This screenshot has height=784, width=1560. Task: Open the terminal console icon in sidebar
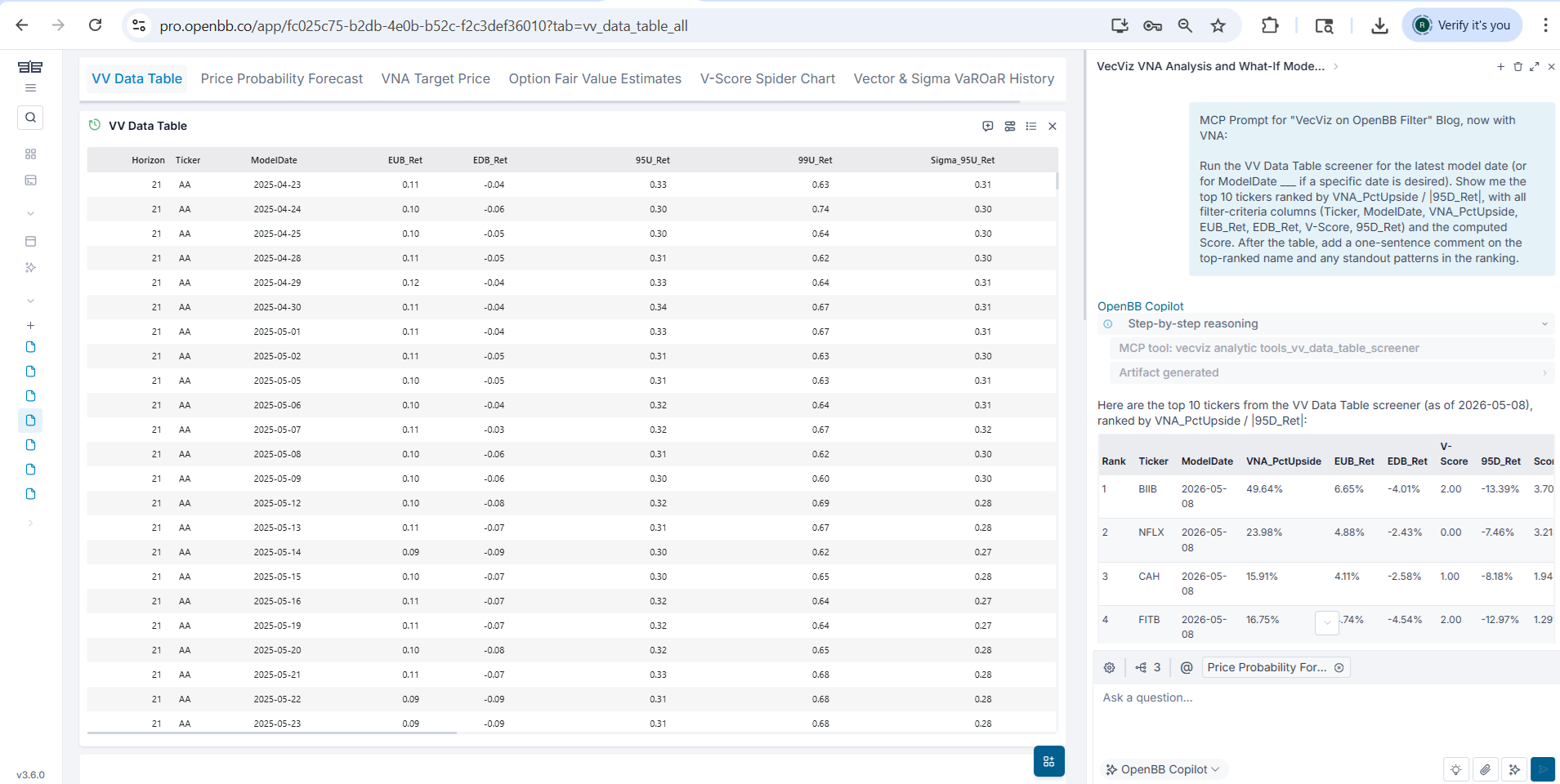click(30, 180)
